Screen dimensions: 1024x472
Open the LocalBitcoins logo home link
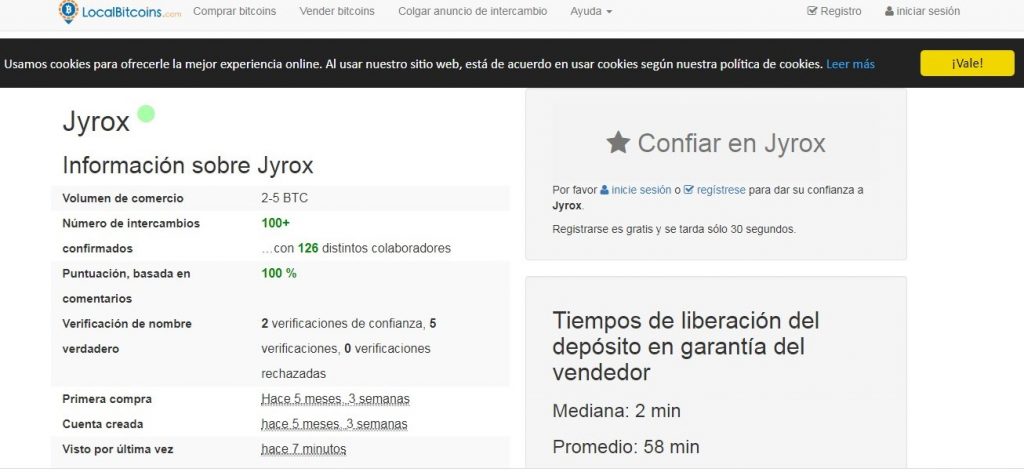(120, 11)
